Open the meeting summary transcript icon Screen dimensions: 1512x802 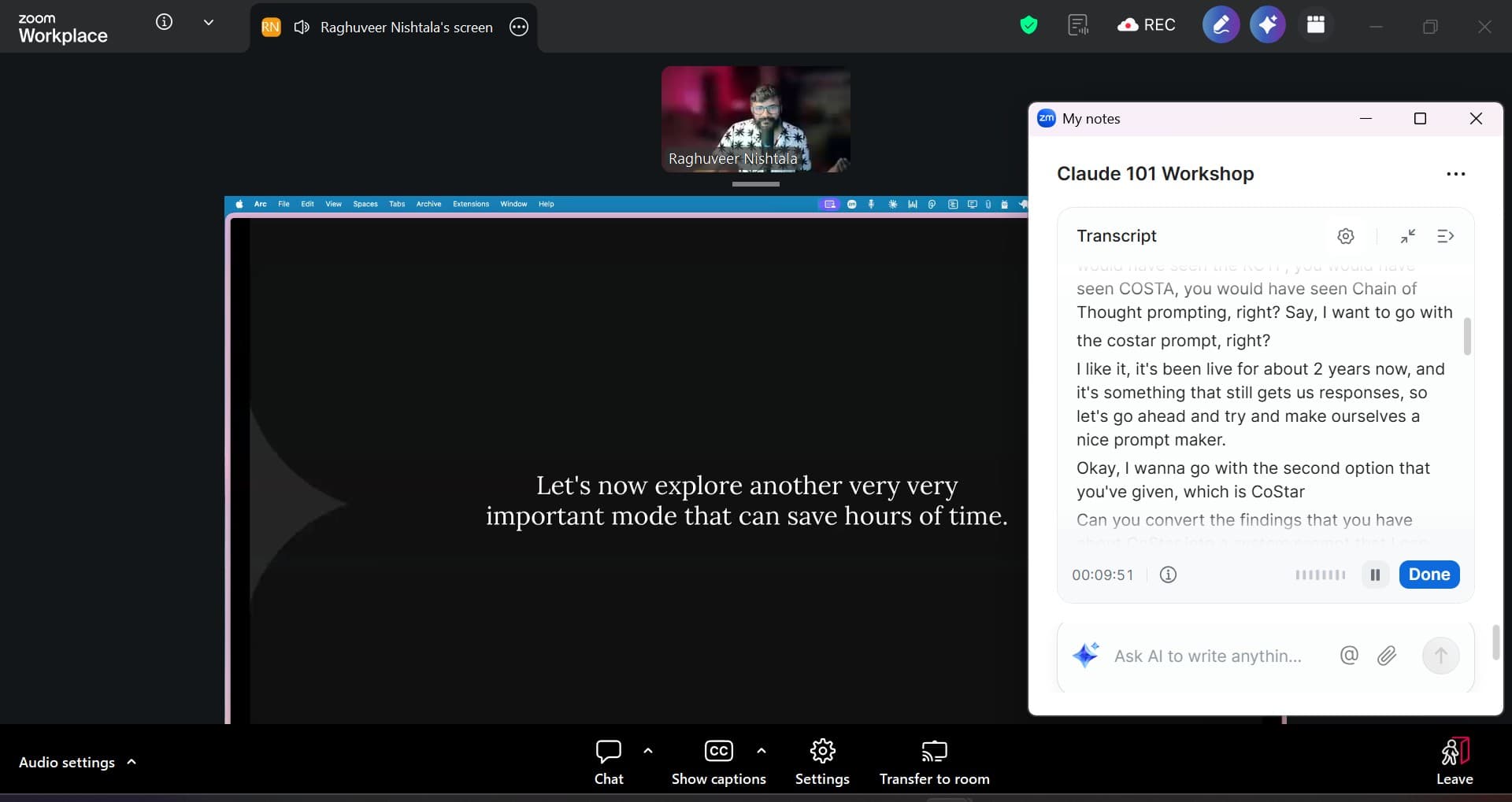pos(1078,25)
